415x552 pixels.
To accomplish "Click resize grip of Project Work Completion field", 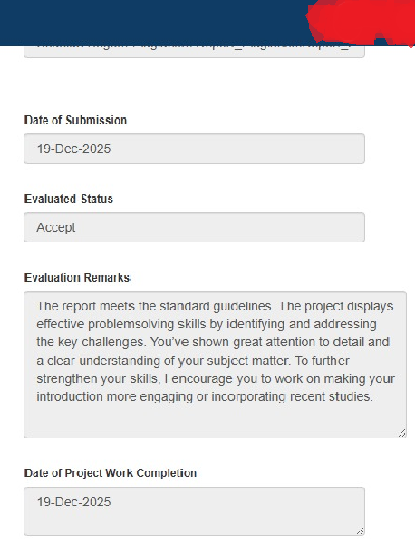I will (360, 531).
